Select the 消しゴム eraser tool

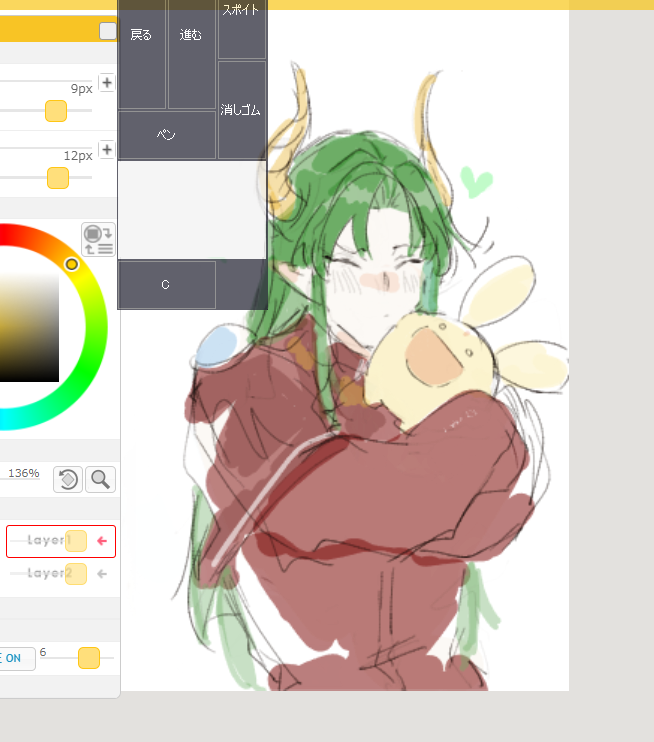[241, 110]
